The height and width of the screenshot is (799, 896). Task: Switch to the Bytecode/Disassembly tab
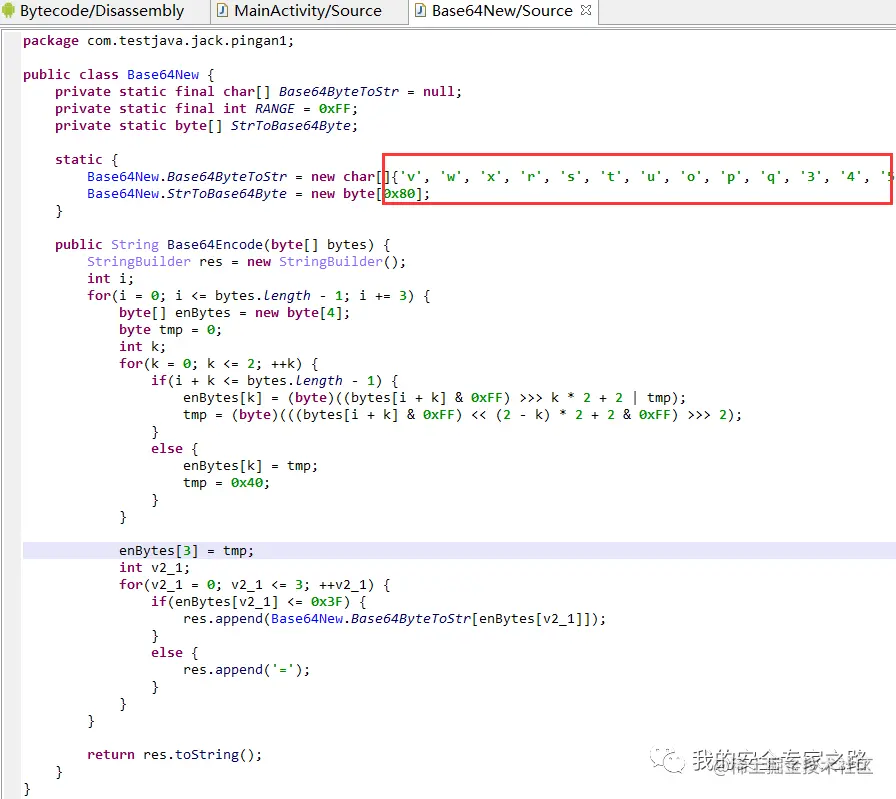point(102,11)
